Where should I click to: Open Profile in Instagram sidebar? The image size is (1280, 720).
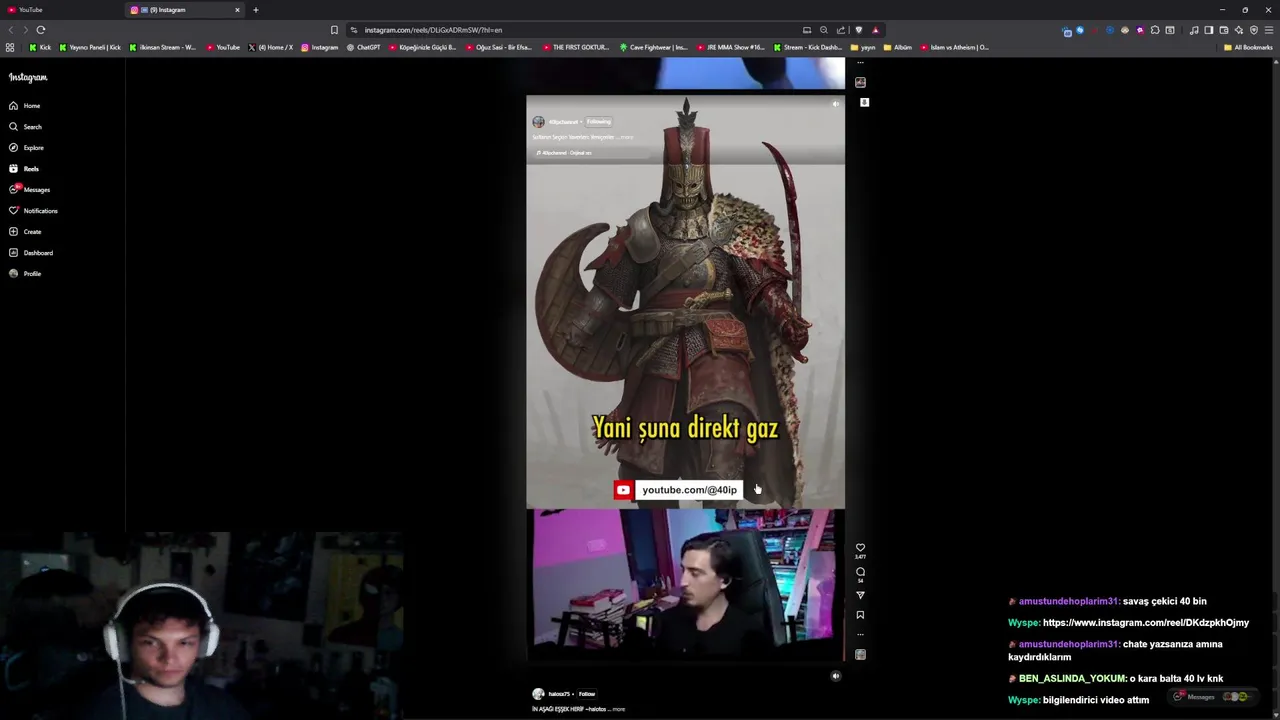pos(26,274)
